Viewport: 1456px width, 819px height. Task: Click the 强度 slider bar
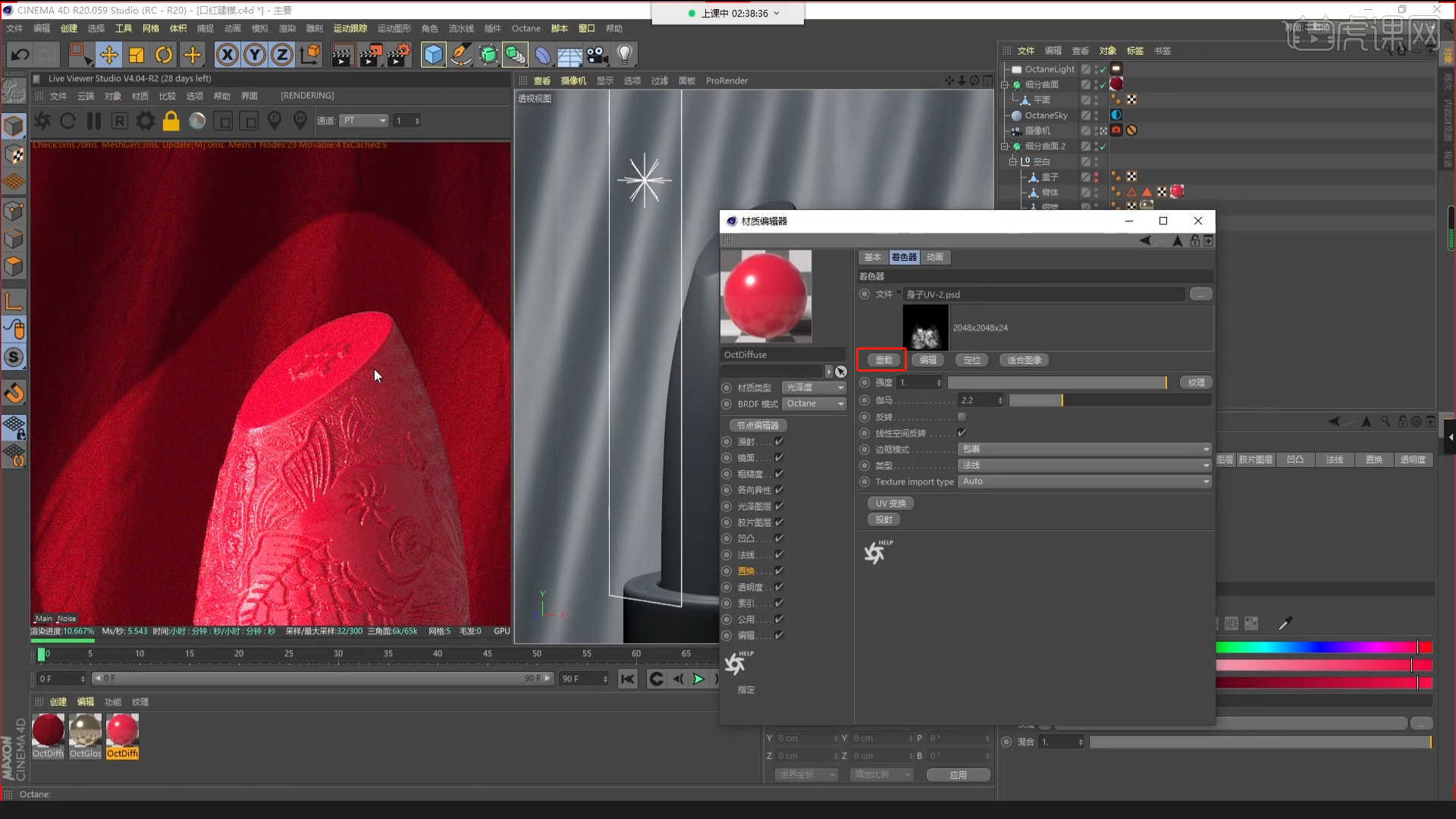[x=1057, y=382]
